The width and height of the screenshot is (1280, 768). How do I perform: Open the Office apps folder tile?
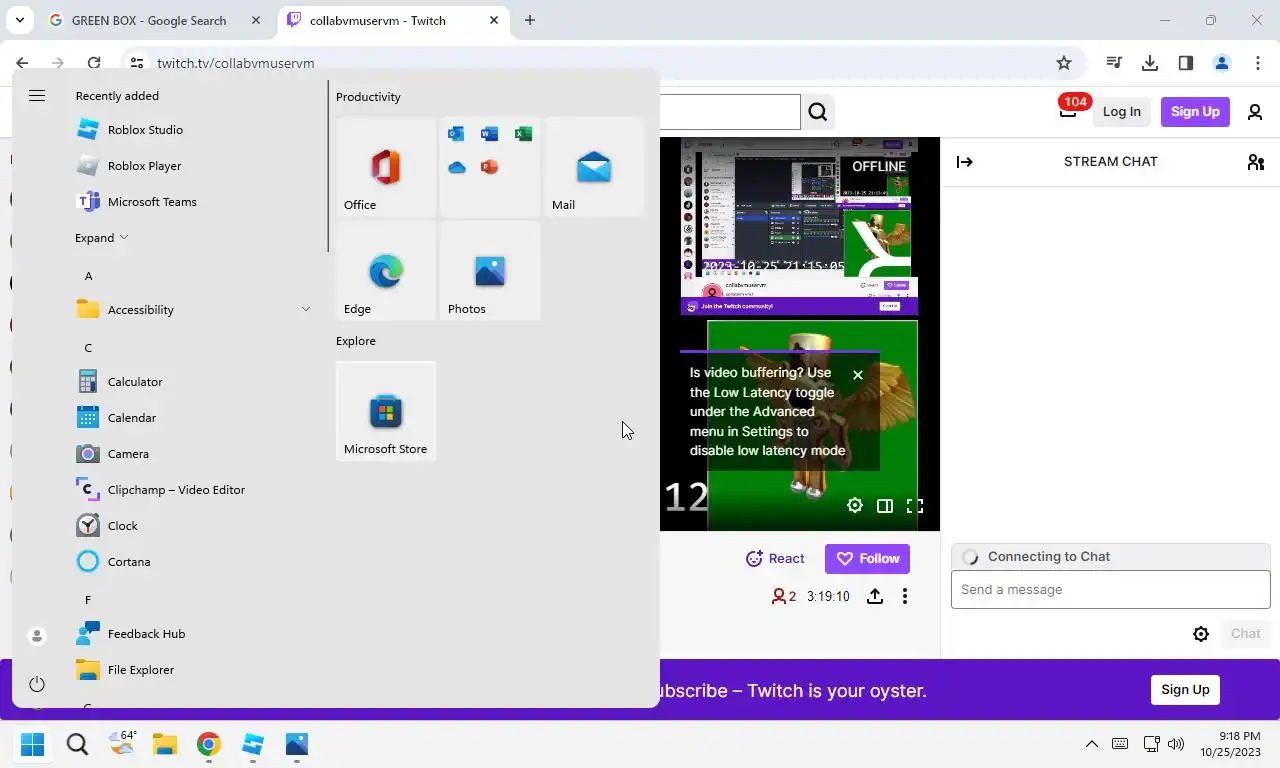[490, 167]
